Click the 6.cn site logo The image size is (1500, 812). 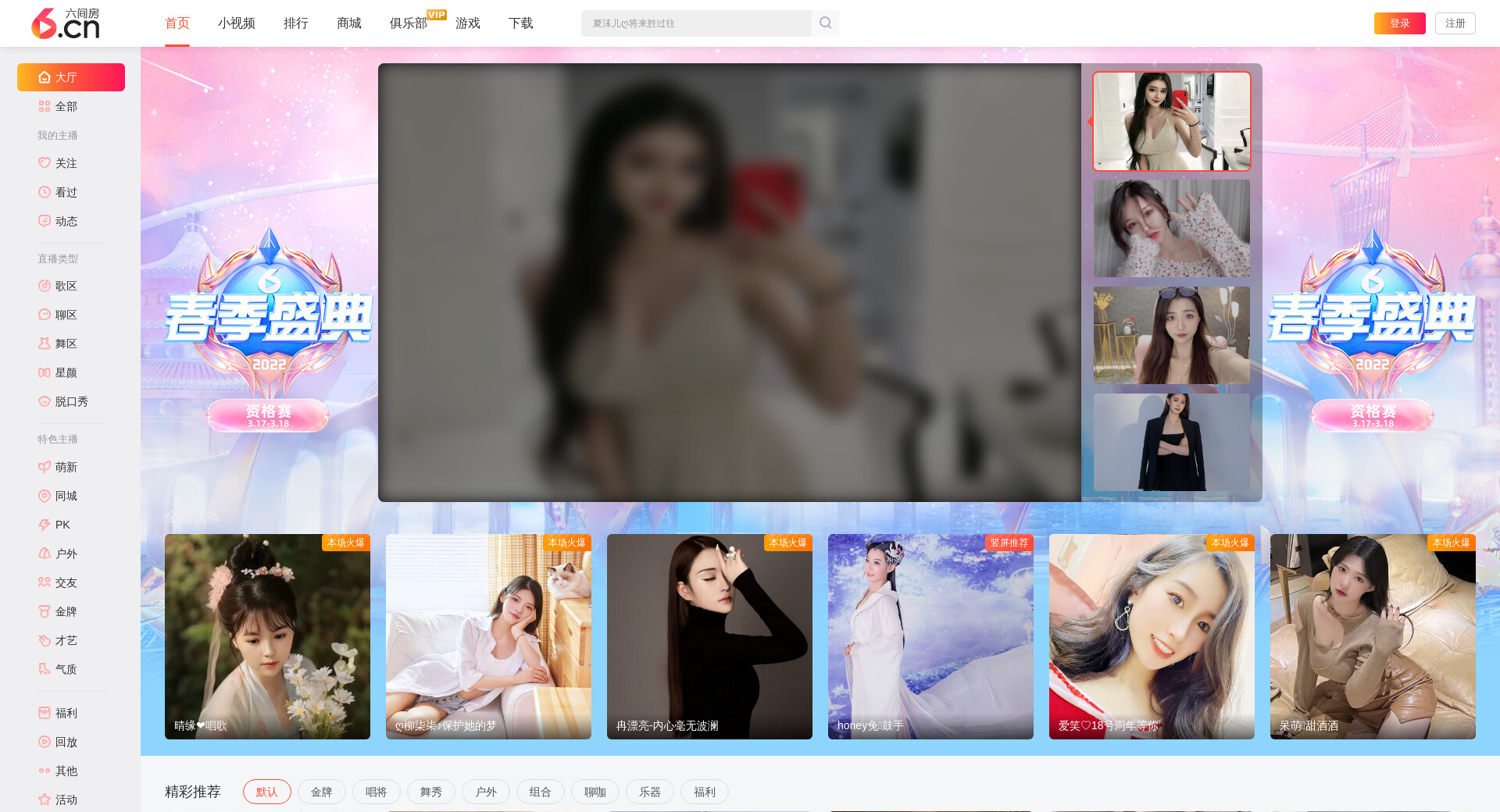tap(66, 23)
